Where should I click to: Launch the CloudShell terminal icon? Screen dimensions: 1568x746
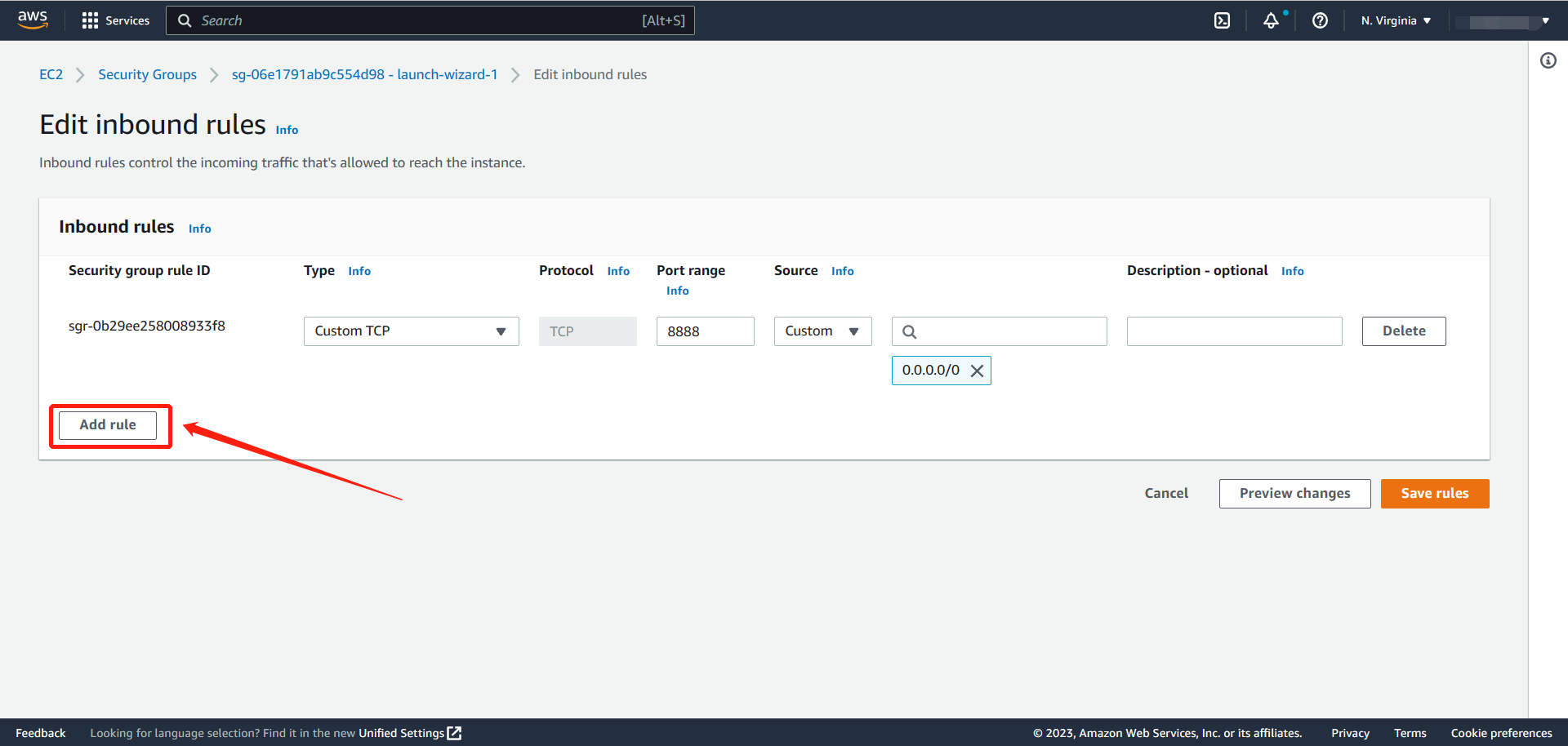(1222, 20)
